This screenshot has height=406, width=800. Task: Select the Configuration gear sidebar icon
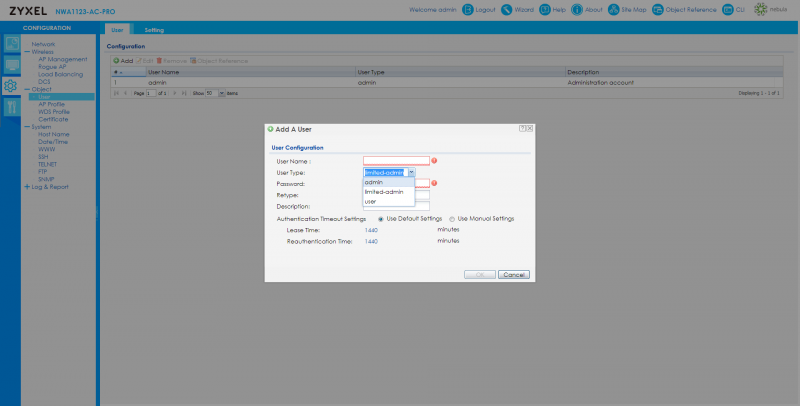(x=11, y=86)
